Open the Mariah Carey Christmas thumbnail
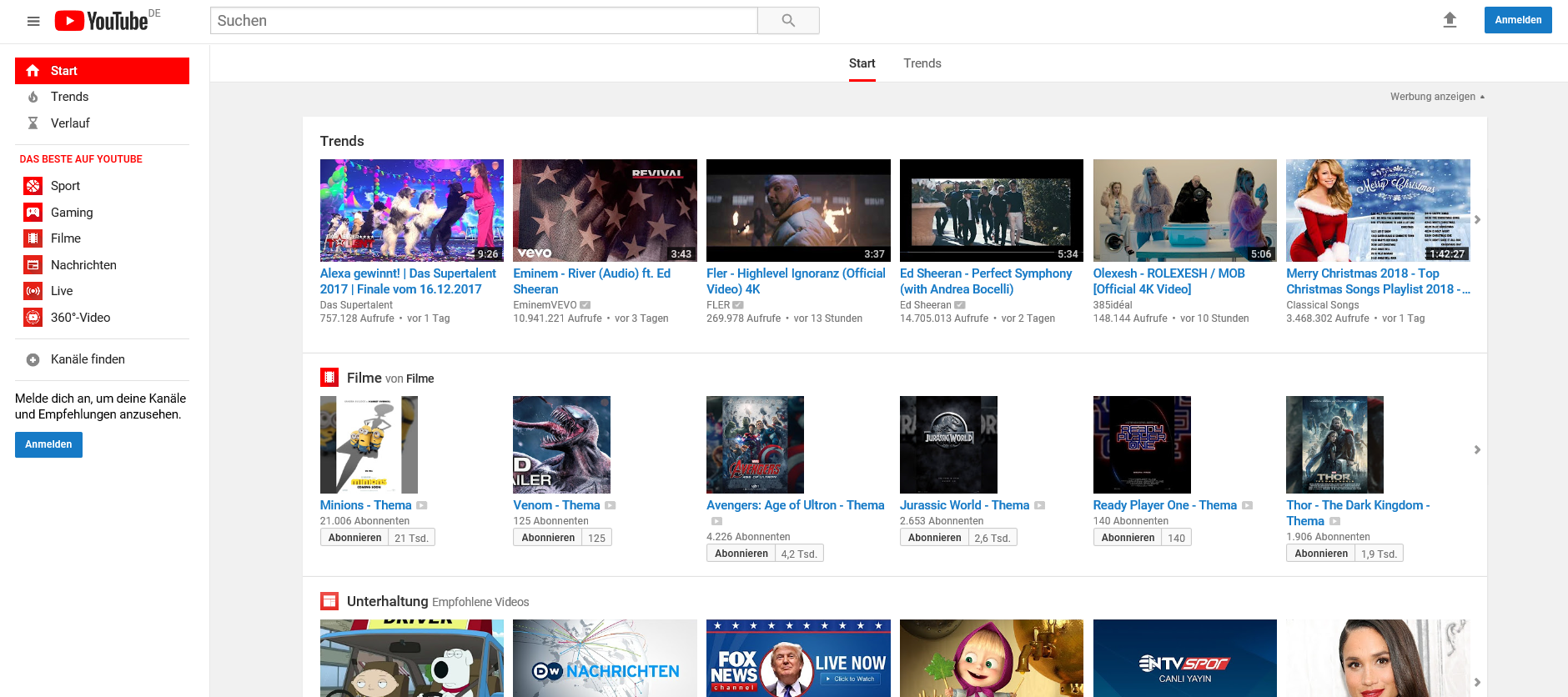Viewport: 1568px width, 697px height. click(x=1378, y=210)
